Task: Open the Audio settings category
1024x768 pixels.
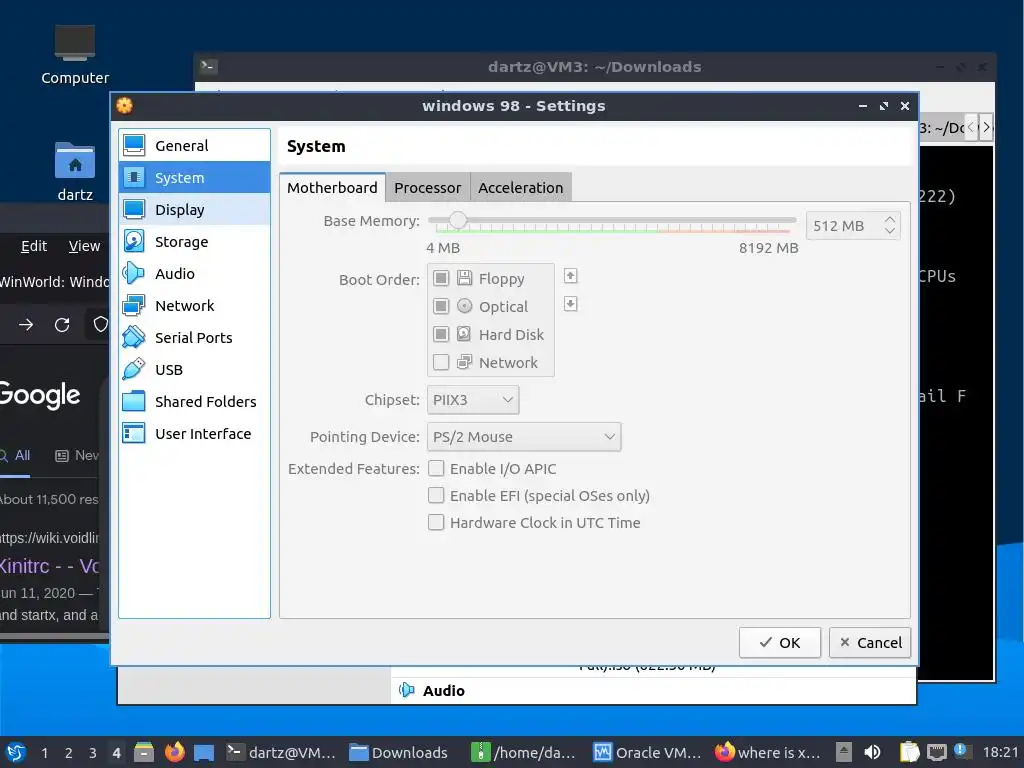Action: pos(194,274)
